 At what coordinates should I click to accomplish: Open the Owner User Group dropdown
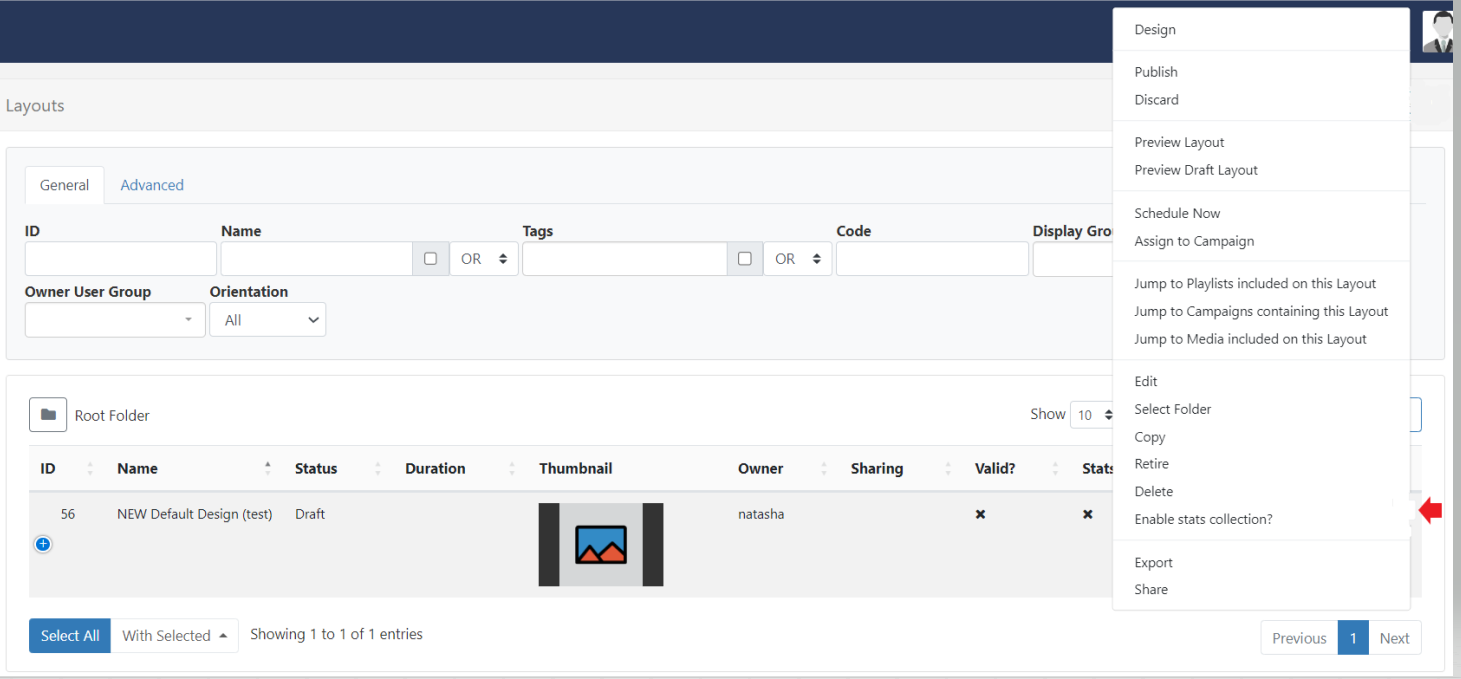click(115, 320)
